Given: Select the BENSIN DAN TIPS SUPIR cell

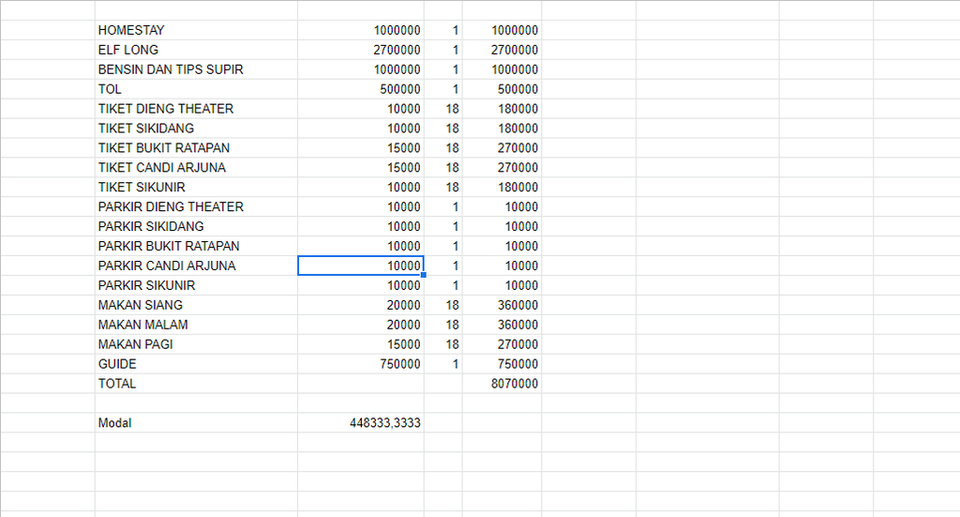Looking at the screenshot, I should click(x=196, y=69).
